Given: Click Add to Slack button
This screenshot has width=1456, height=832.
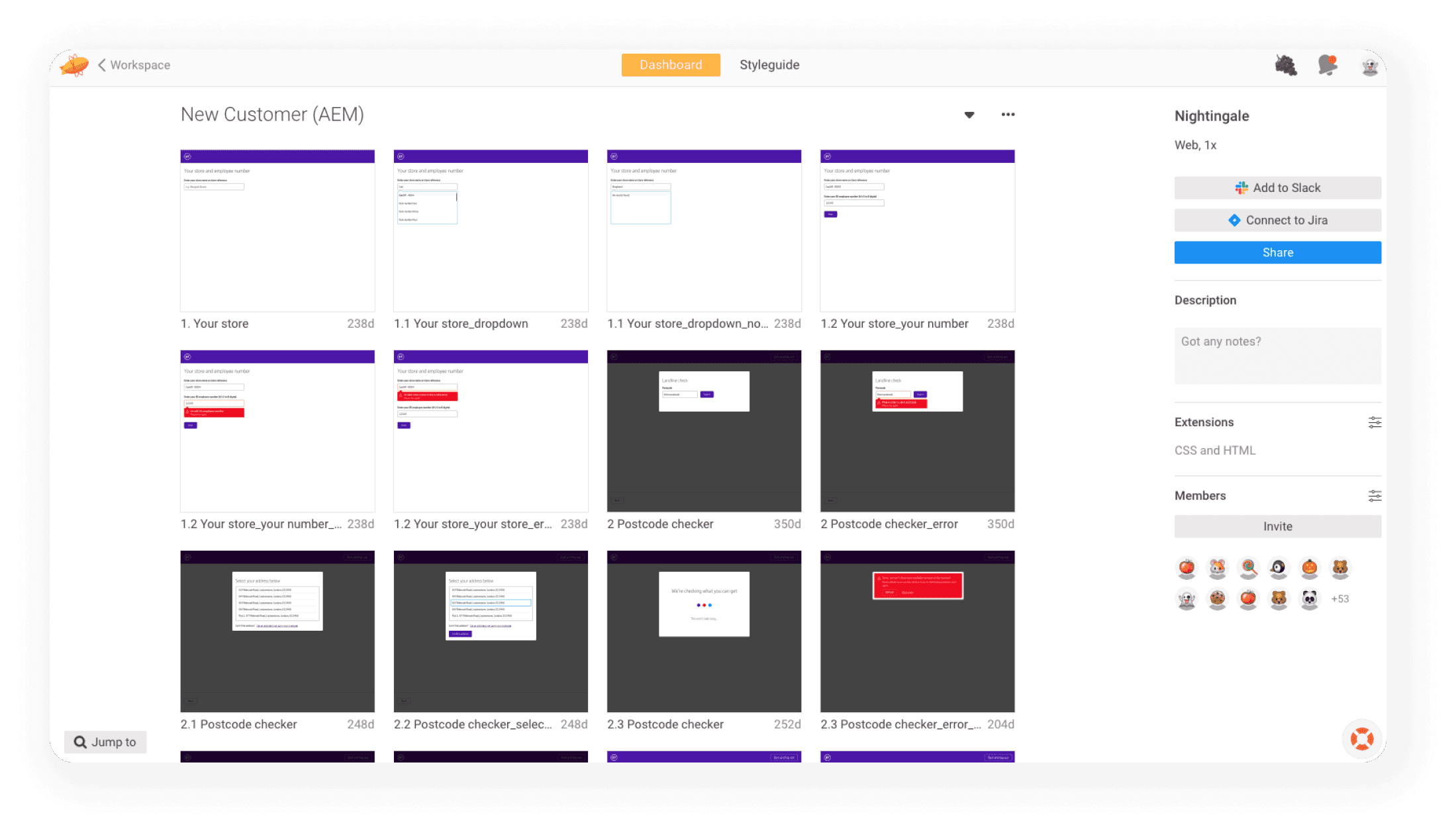Looking at the screenshot, I should click(x=1277, y=188).
